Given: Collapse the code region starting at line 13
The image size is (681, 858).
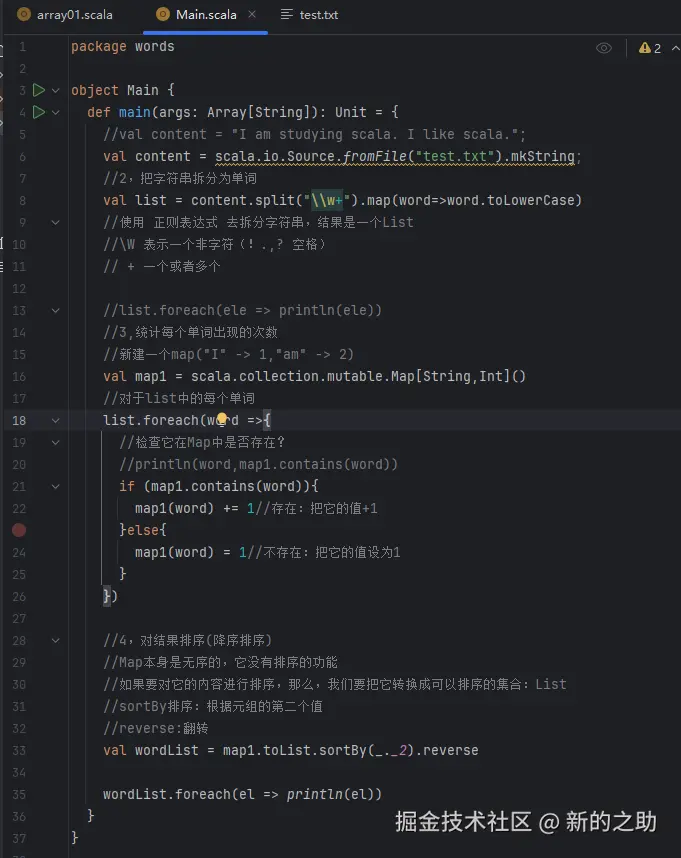Looking at the screenshot, I should click(55, 310).
